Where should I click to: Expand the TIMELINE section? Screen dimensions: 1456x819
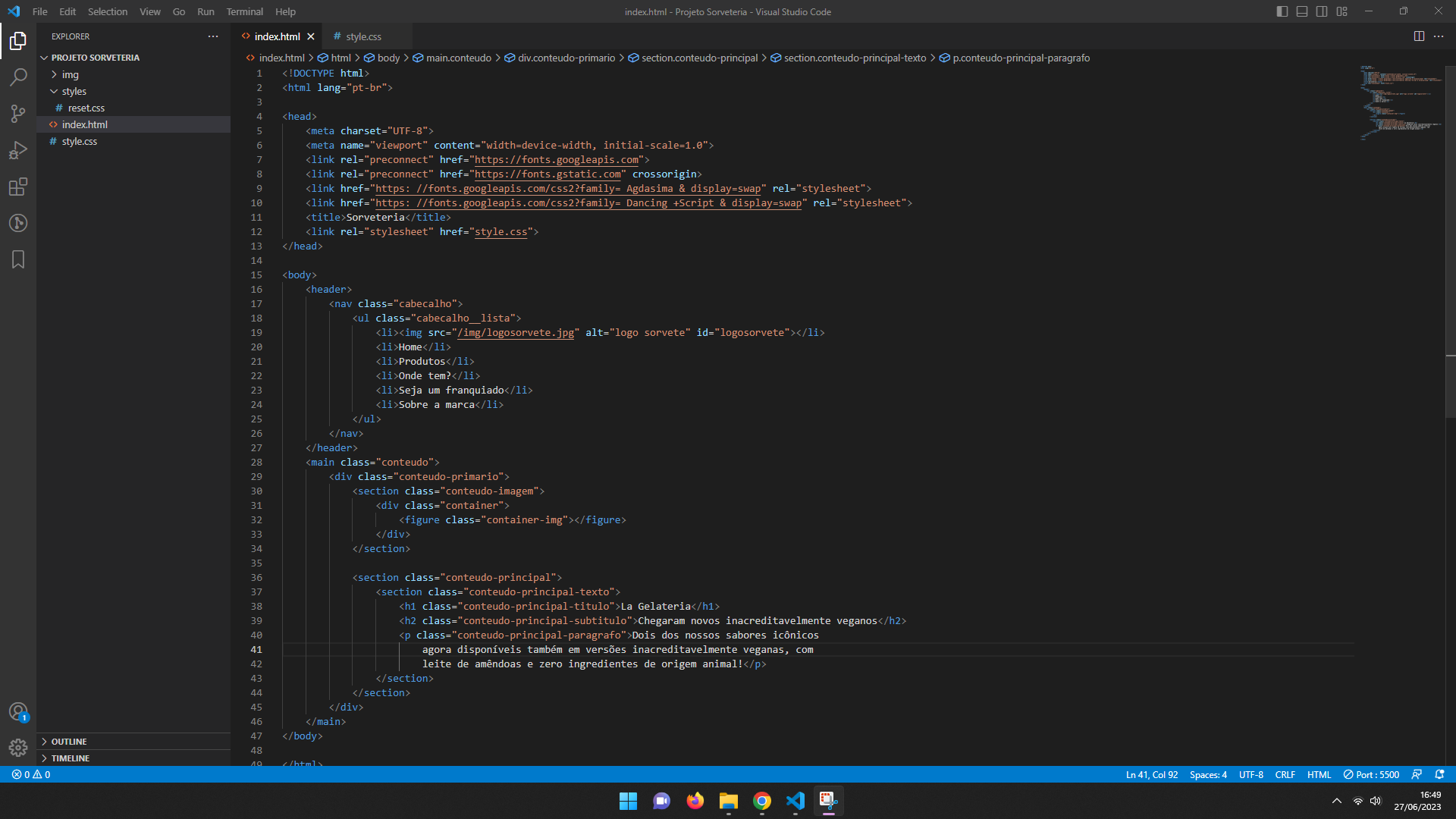(133, 758)
